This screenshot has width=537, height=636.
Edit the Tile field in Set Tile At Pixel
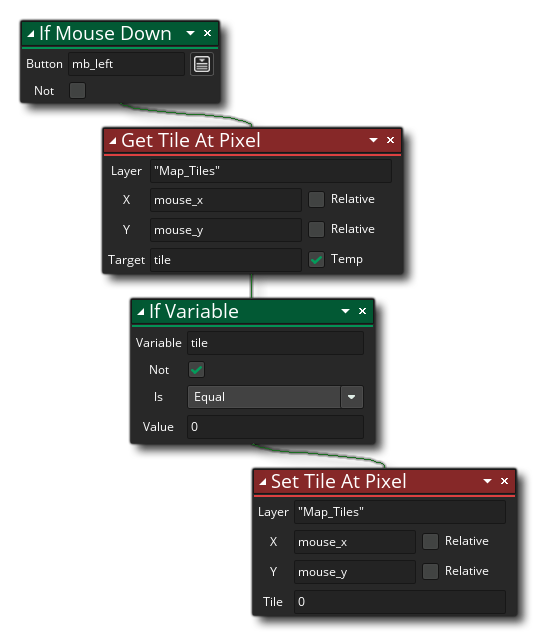coord(400,602)
